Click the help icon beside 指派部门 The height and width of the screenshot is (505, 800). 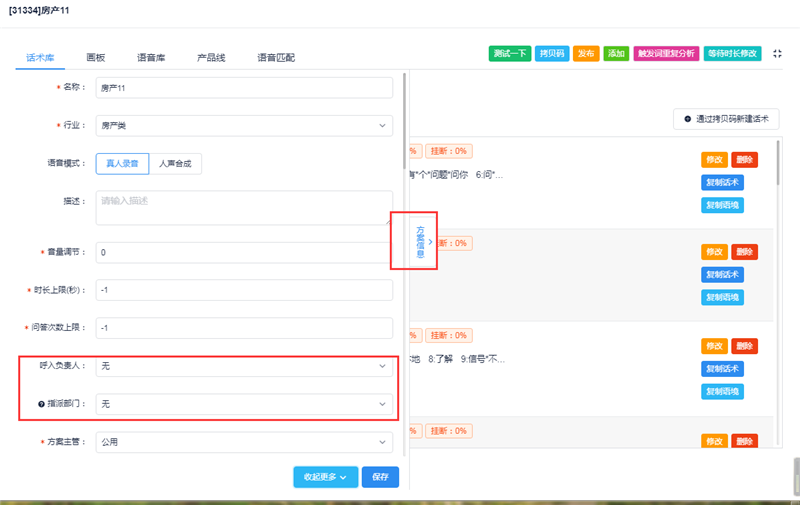click(x=42, y=404)
